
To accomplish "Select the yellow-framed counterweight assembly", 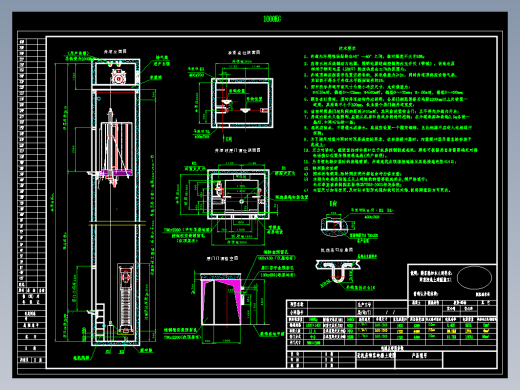I will click(x=125, y=299).
